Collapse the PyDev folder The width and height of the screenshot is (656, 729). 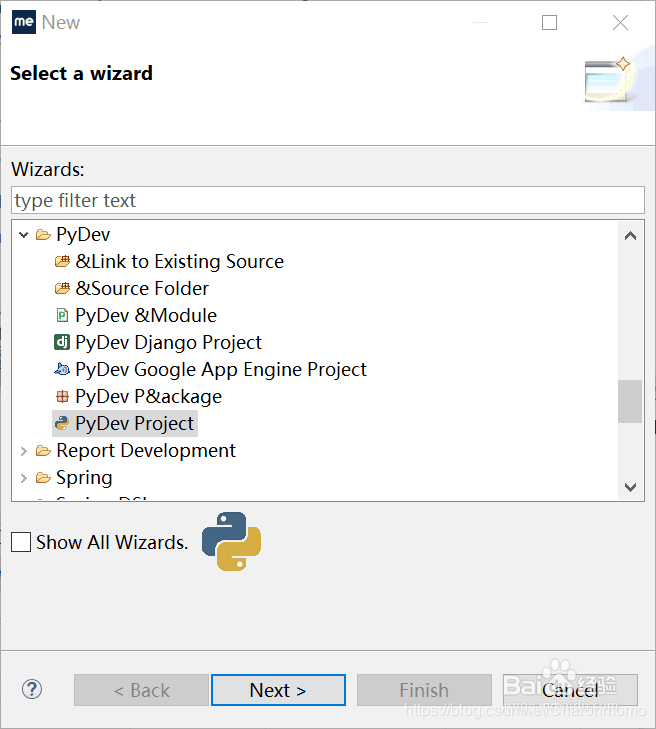coord(24,235)
